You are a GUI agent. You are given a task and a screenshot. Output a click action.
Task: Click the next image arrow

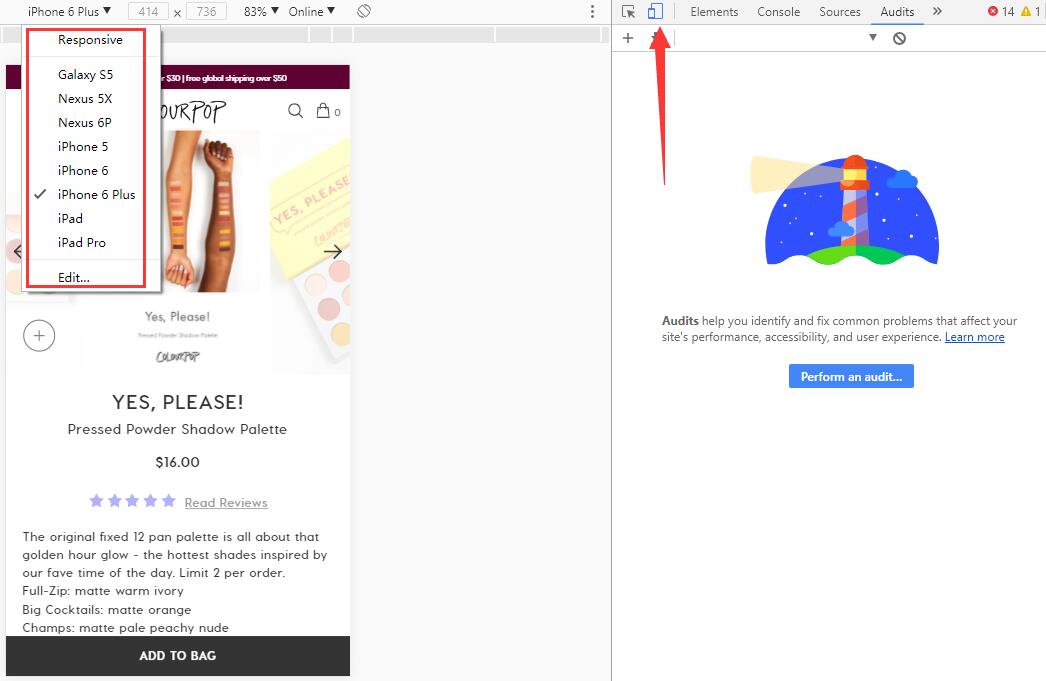point(333,251)
